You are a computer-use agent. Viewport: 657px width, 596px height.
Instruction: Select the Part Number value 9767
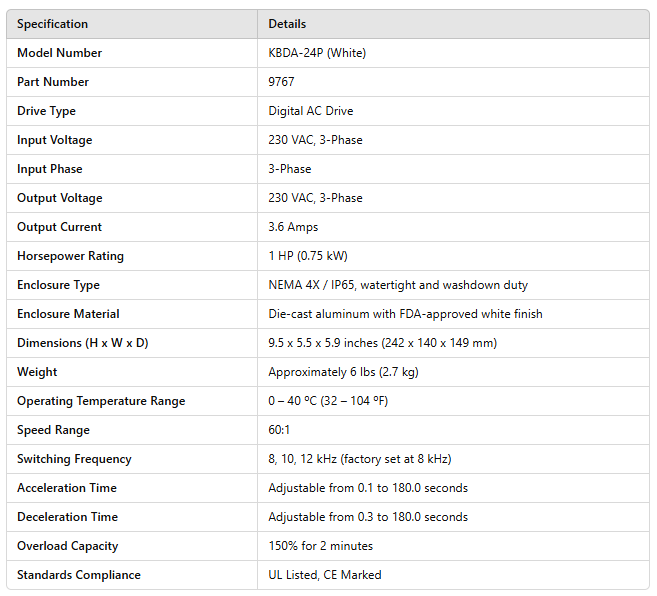[283, 82]
